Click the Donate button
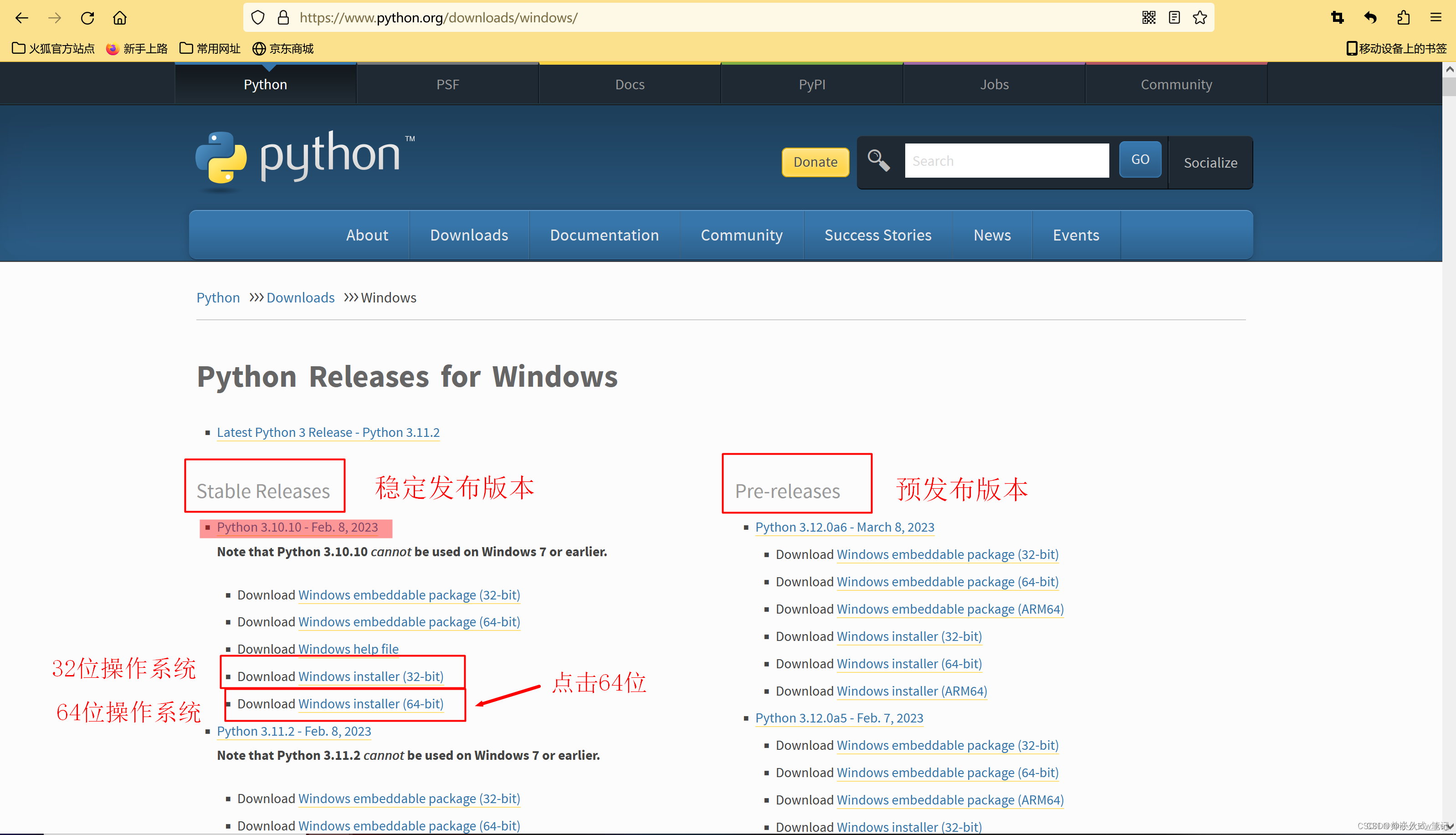 pyautogui.click(x=815, y=162)
